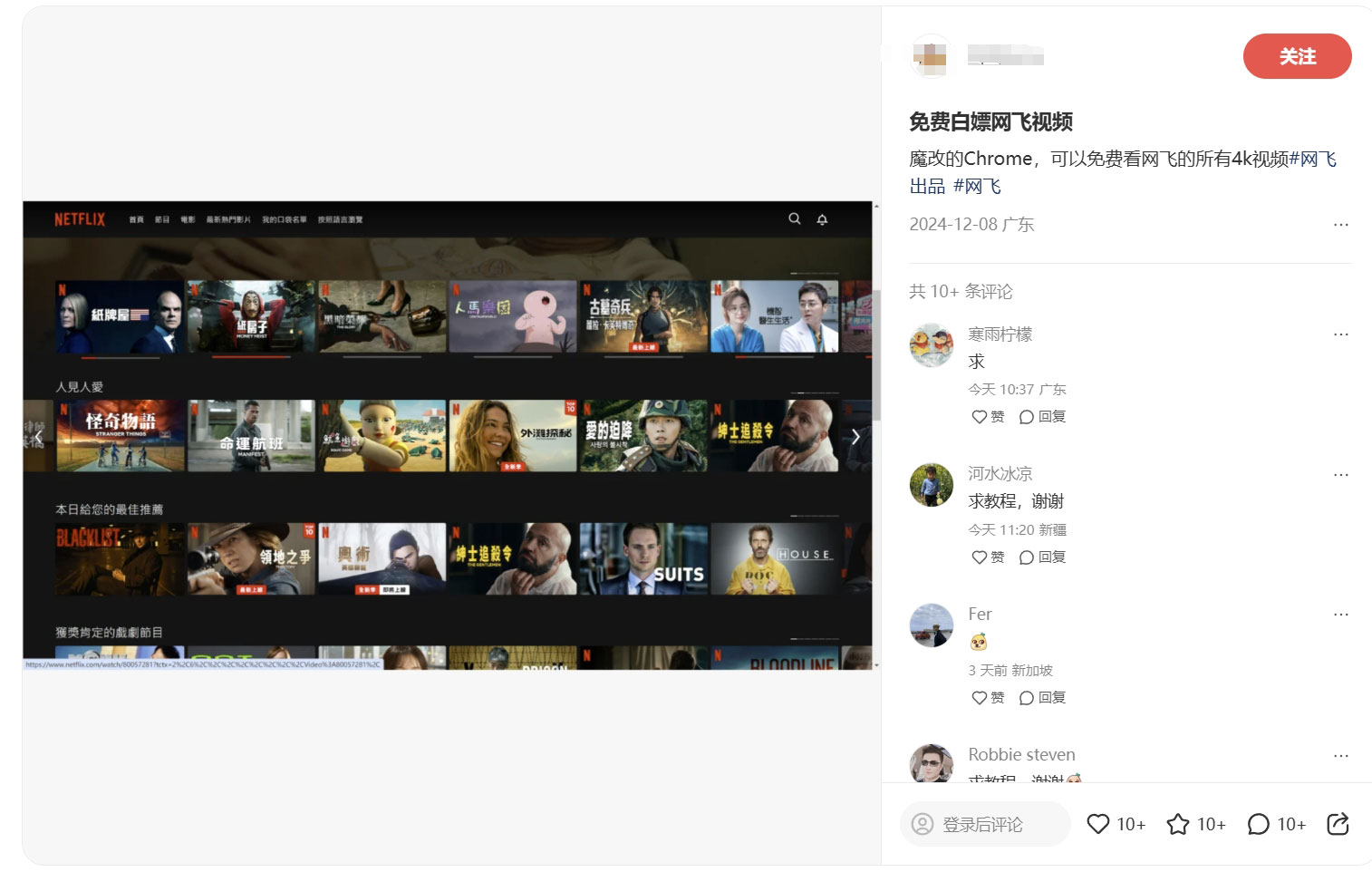Open the #网飞 hashtag link
1372x872 pixels.
[x=977, y=187]
